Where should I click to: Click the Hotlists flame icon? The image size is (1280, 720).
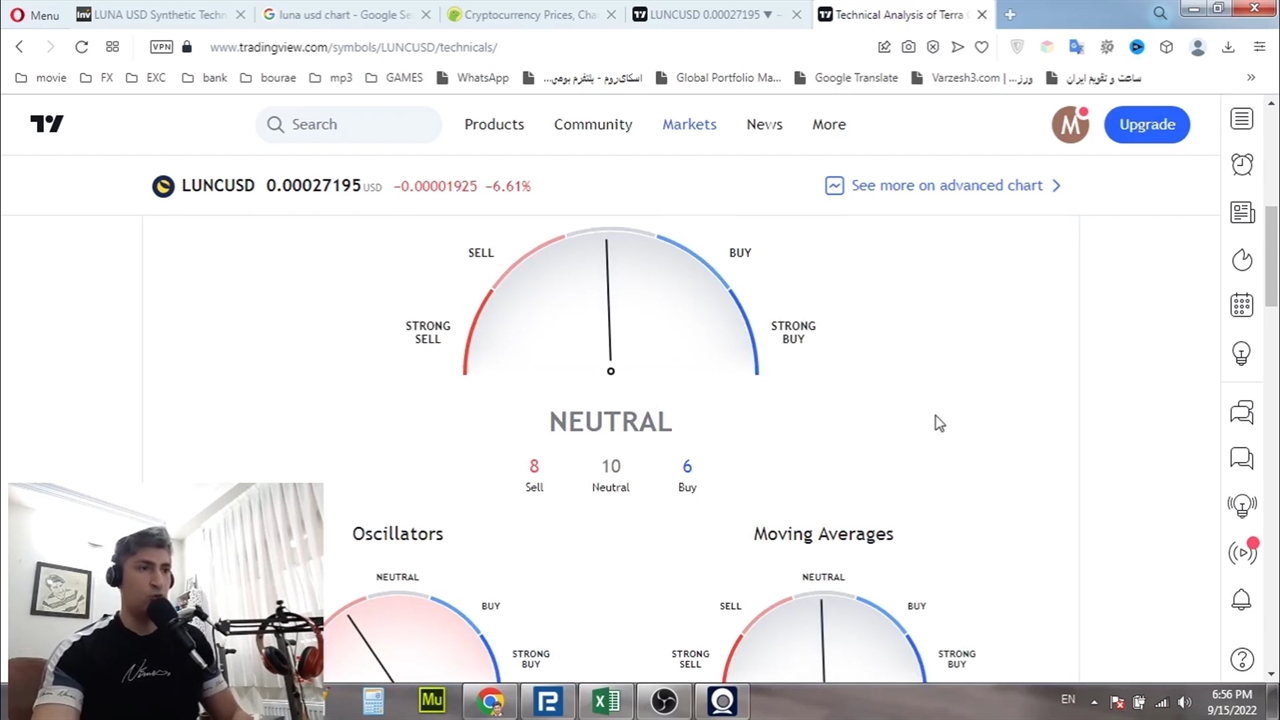(x=1241, y=260)
